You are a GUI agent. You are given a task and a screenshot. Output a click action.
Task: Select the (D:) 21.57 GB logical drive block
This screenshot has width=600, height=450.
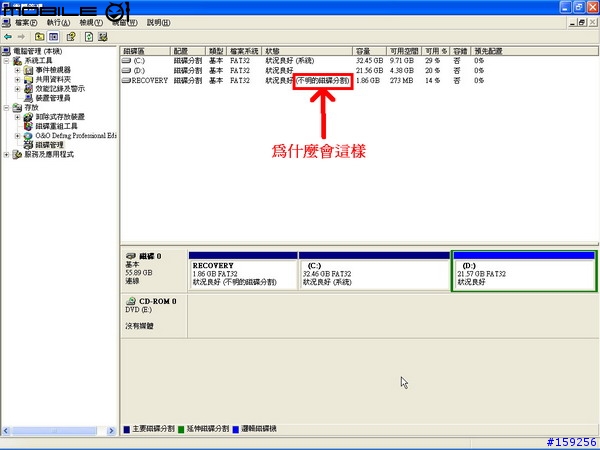pyautogui.click(x=524, y=271)
